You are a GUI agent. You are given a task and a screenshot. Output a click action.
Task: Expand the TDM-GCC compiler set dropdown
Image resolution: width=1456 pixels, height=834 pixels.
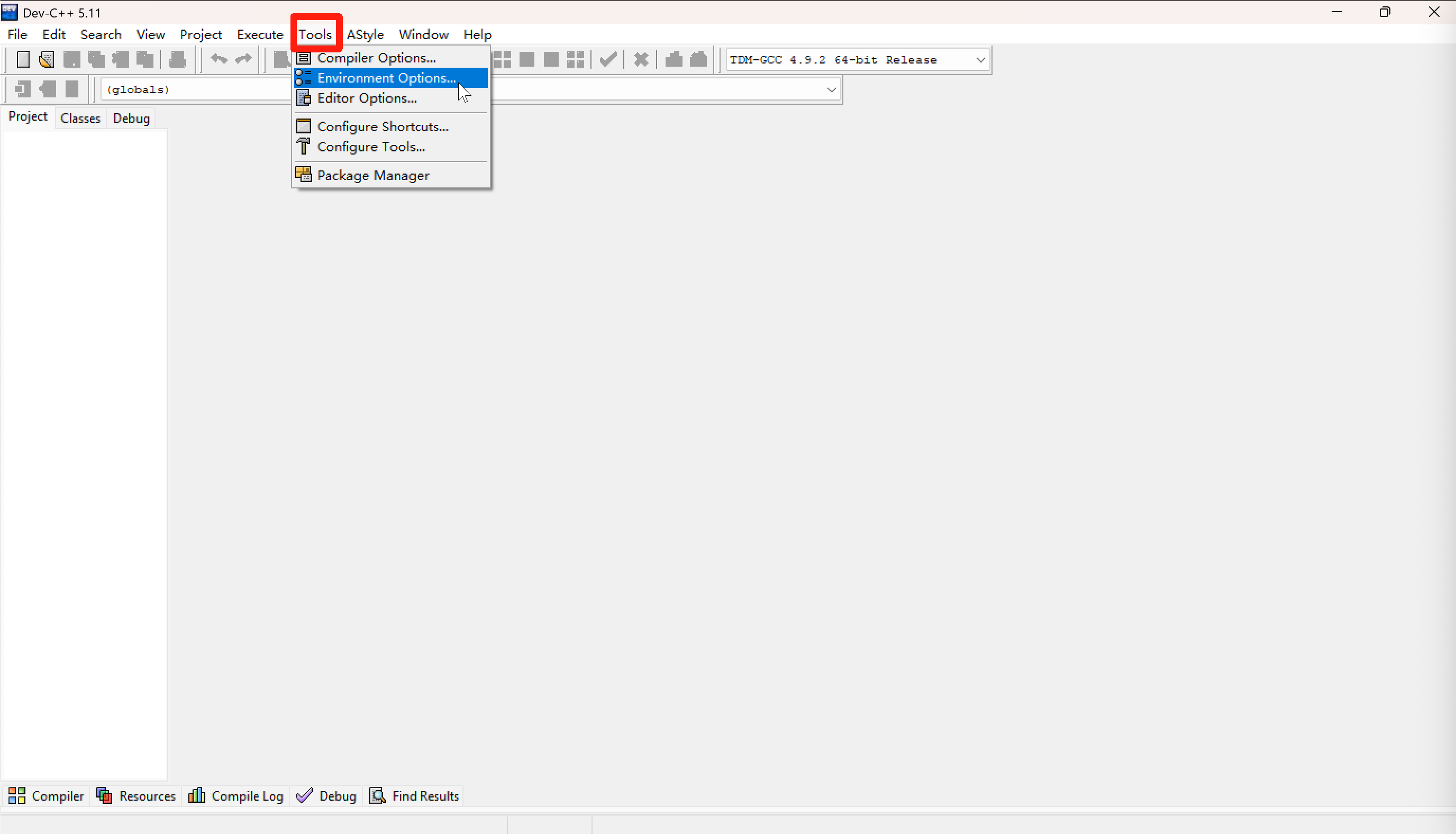[980, 60]
